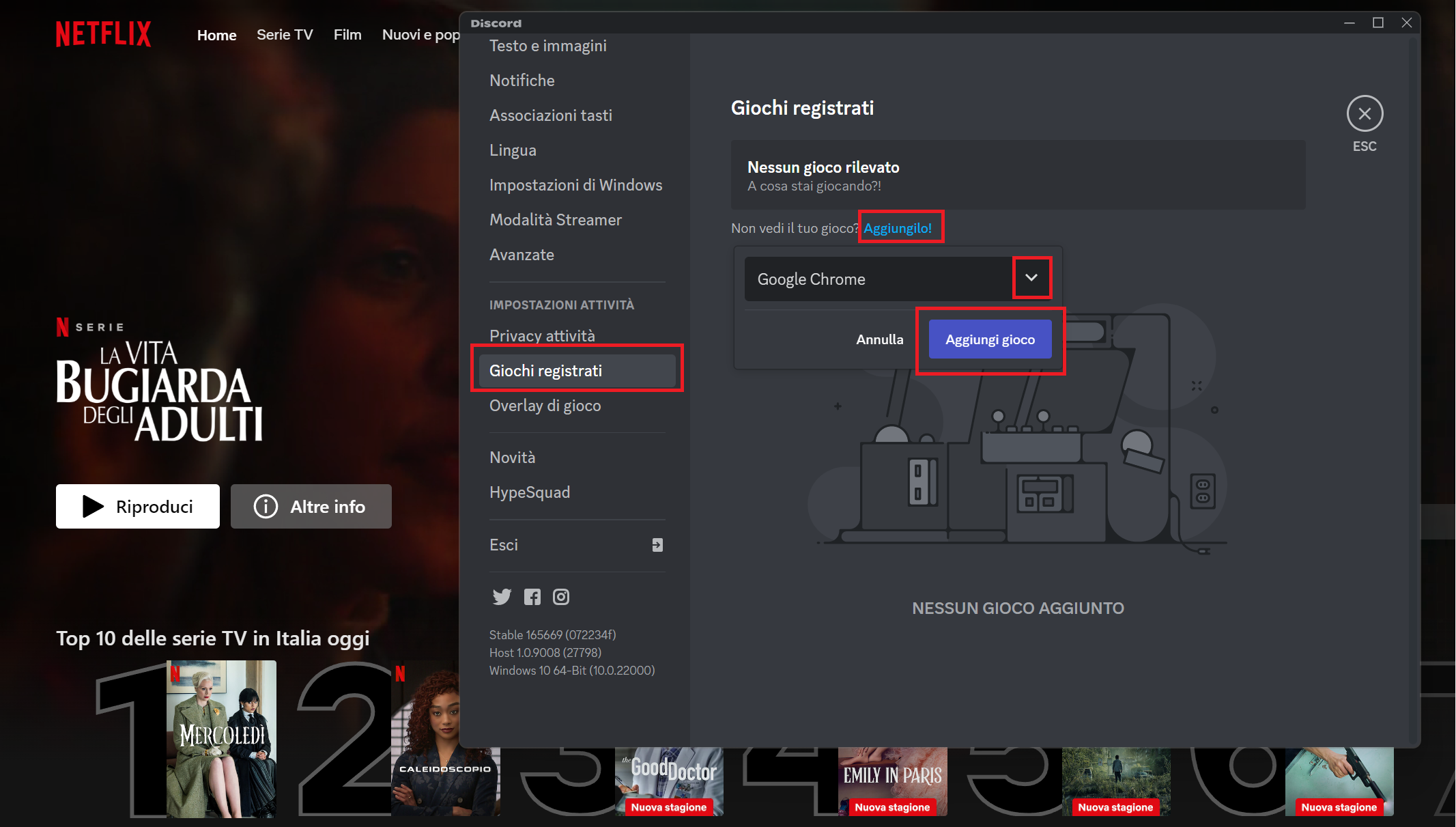The height and width of the screenshot is (827, 1456).
Task: Click the play icon inside Riproduci
Action: [91, 506]
